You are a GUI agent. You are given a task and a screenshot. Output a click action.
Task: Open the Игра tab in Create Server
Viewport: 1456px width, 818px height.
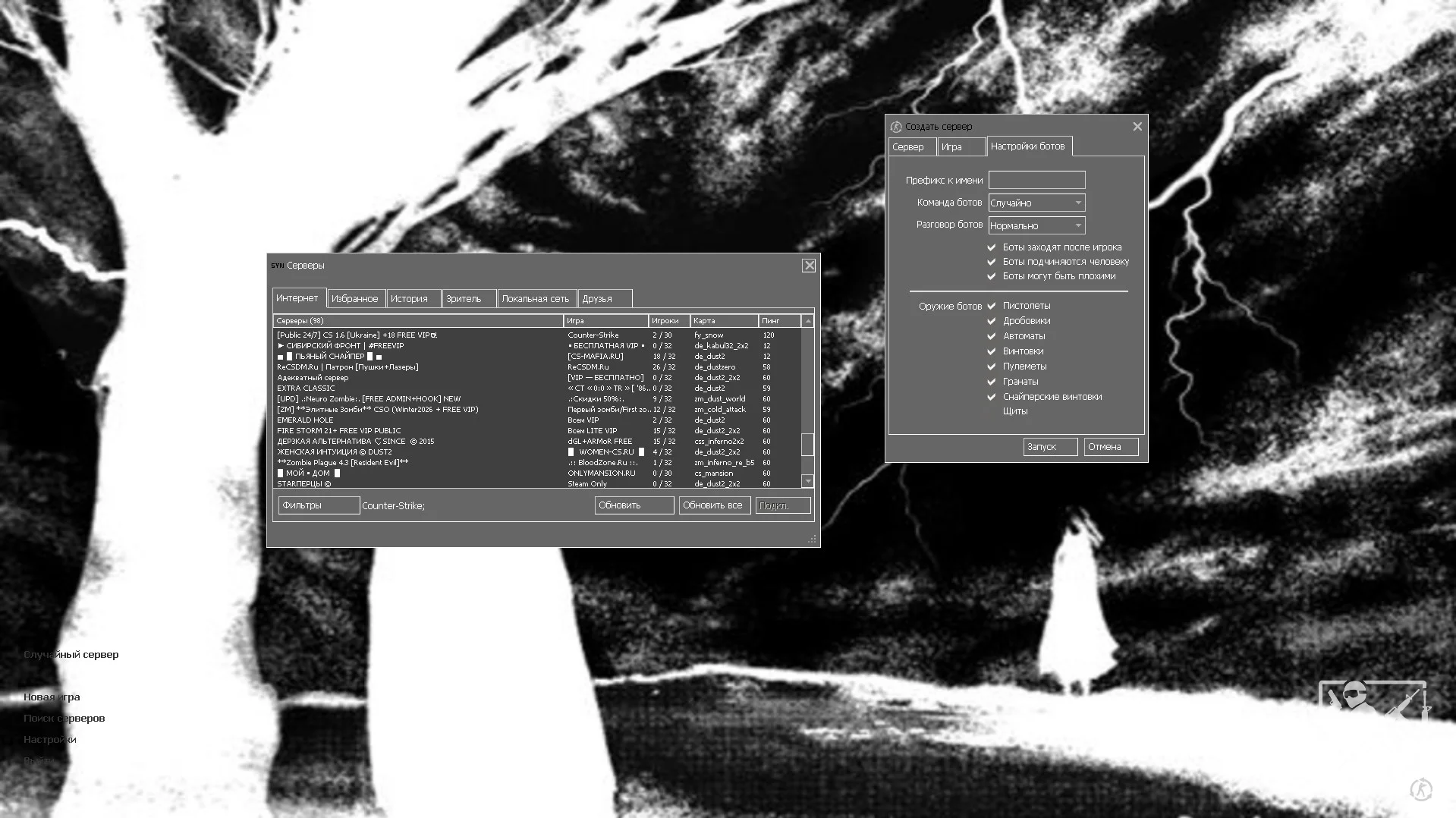(x=960, y=147)
